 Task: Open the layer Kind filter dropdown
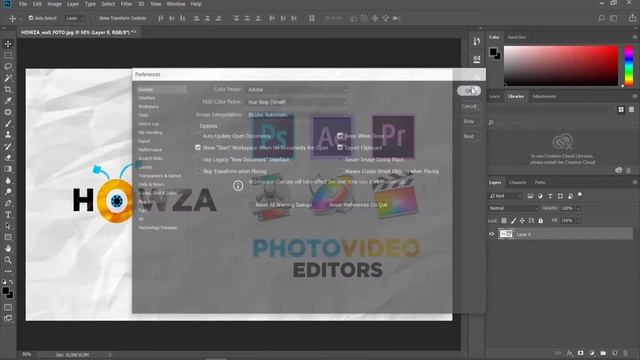[x=506, y=196]
